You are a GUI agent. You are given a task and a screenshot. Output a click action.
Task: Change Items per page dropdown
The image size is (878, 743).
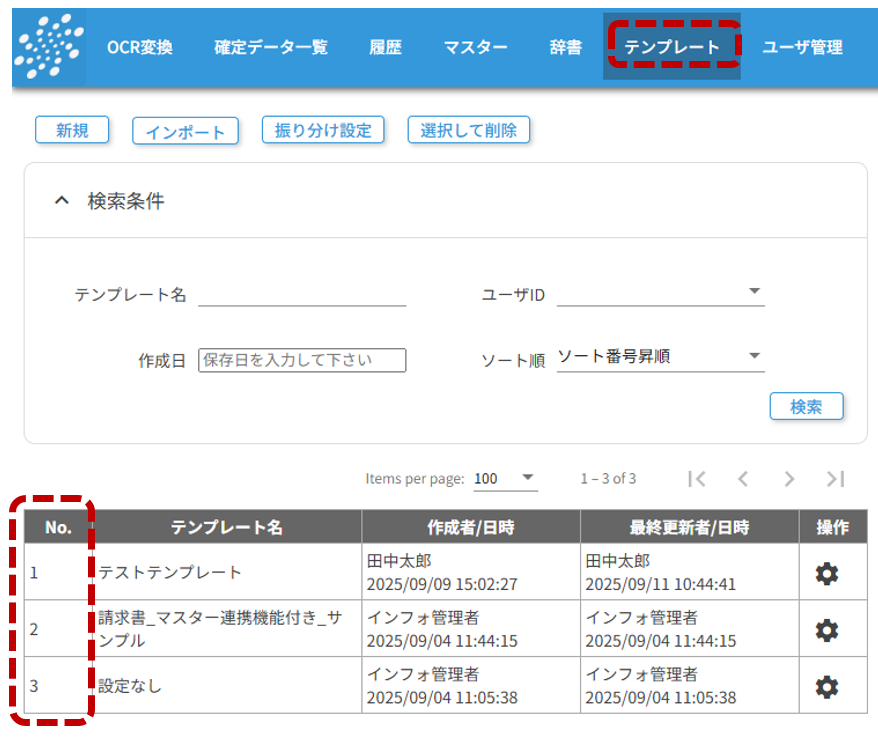tap(505, 479)
